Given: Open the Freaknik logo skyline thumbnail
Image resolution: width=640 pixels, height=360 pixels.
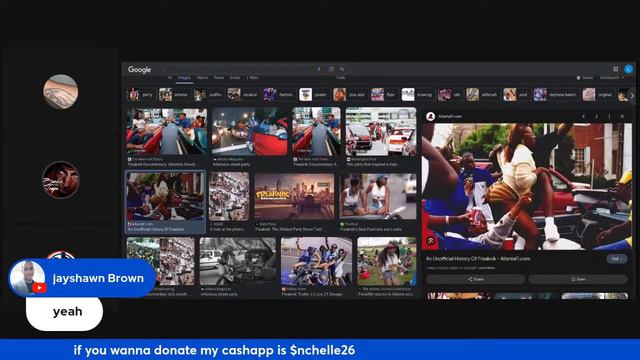Looking at the screenshot, I should 294,196.
